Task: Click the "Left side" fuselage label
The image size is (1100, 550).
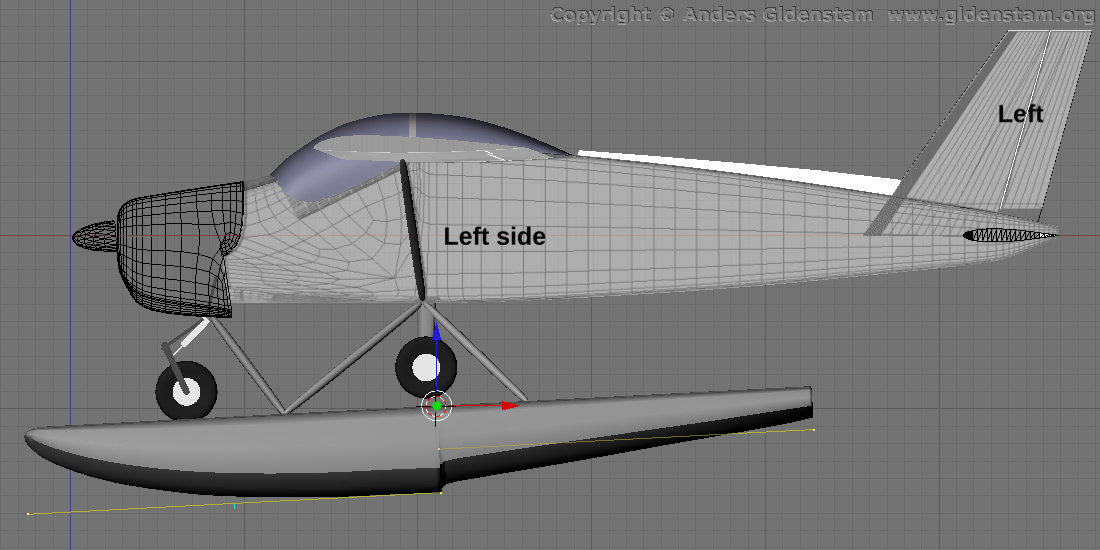Action: point(495,237)
